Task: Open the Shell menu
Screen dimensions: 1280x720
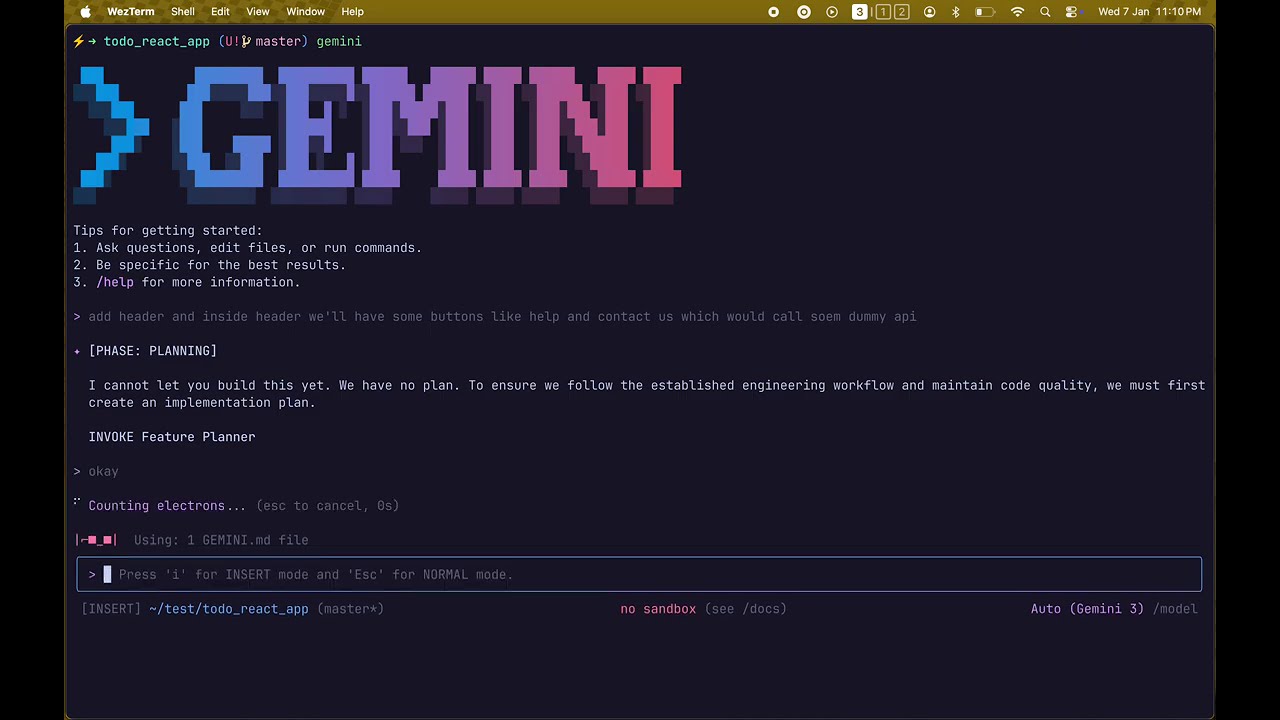Action: (x=183, y=12)
